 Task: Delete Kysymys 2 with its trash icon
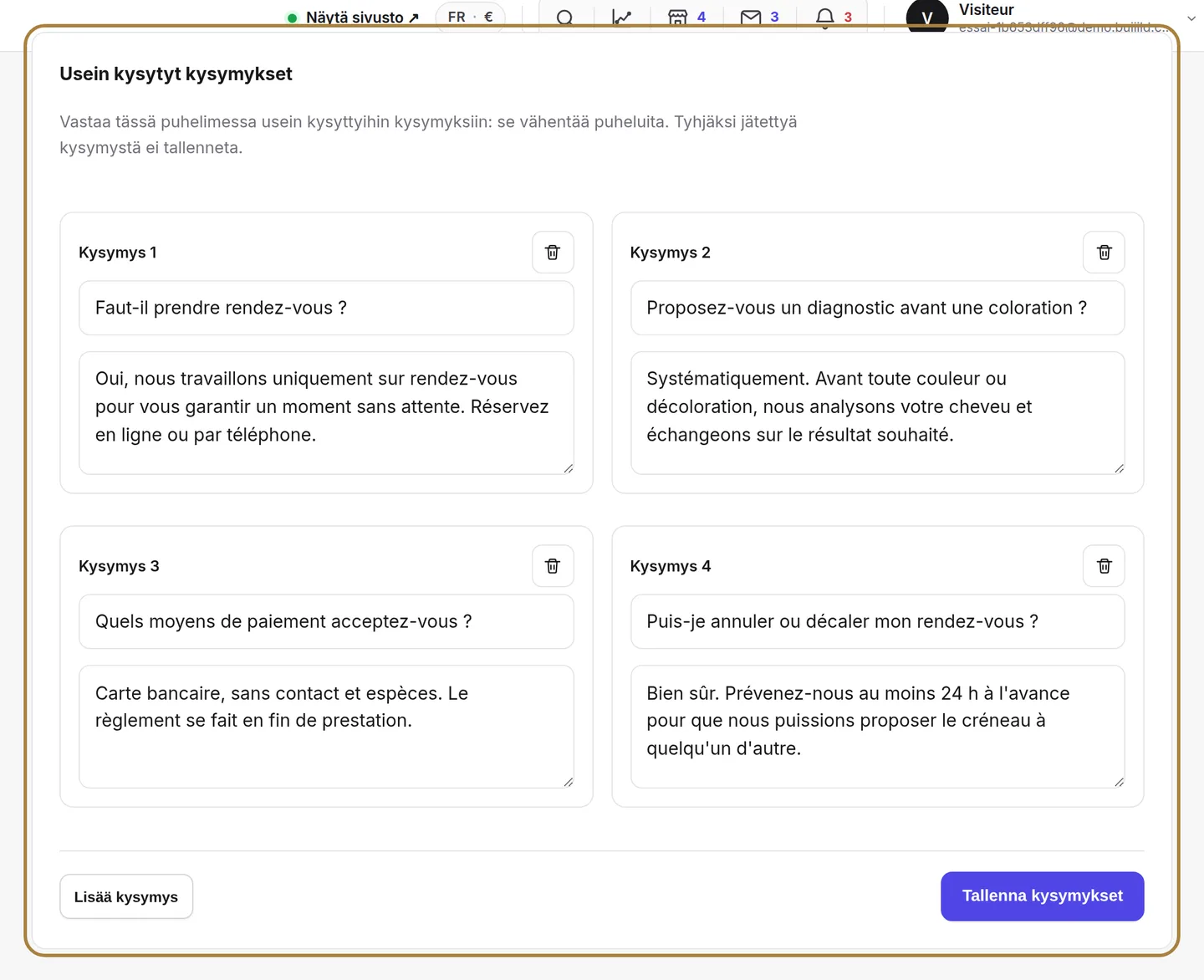coord(1104,253)
